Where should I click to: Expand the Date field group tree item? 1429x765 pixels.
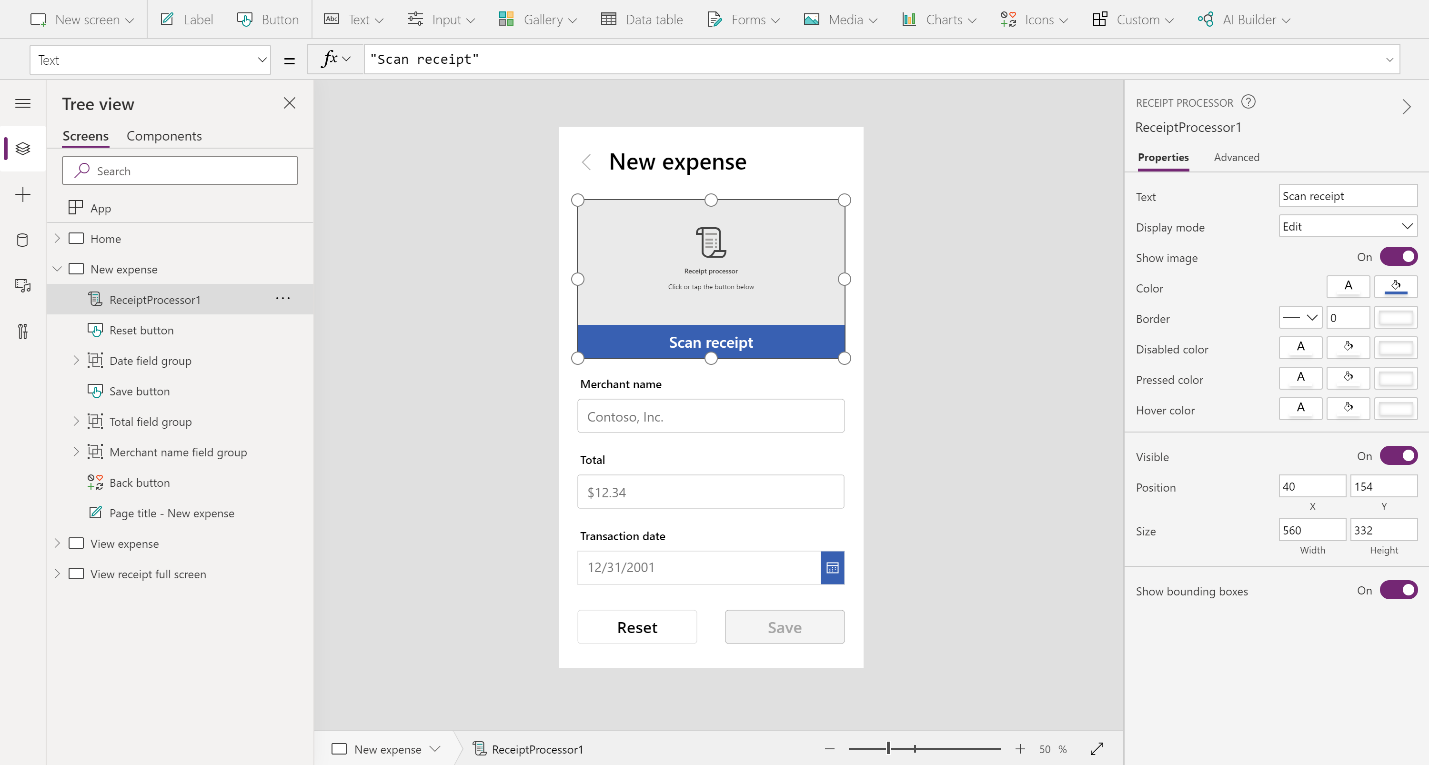coord(74,360)
